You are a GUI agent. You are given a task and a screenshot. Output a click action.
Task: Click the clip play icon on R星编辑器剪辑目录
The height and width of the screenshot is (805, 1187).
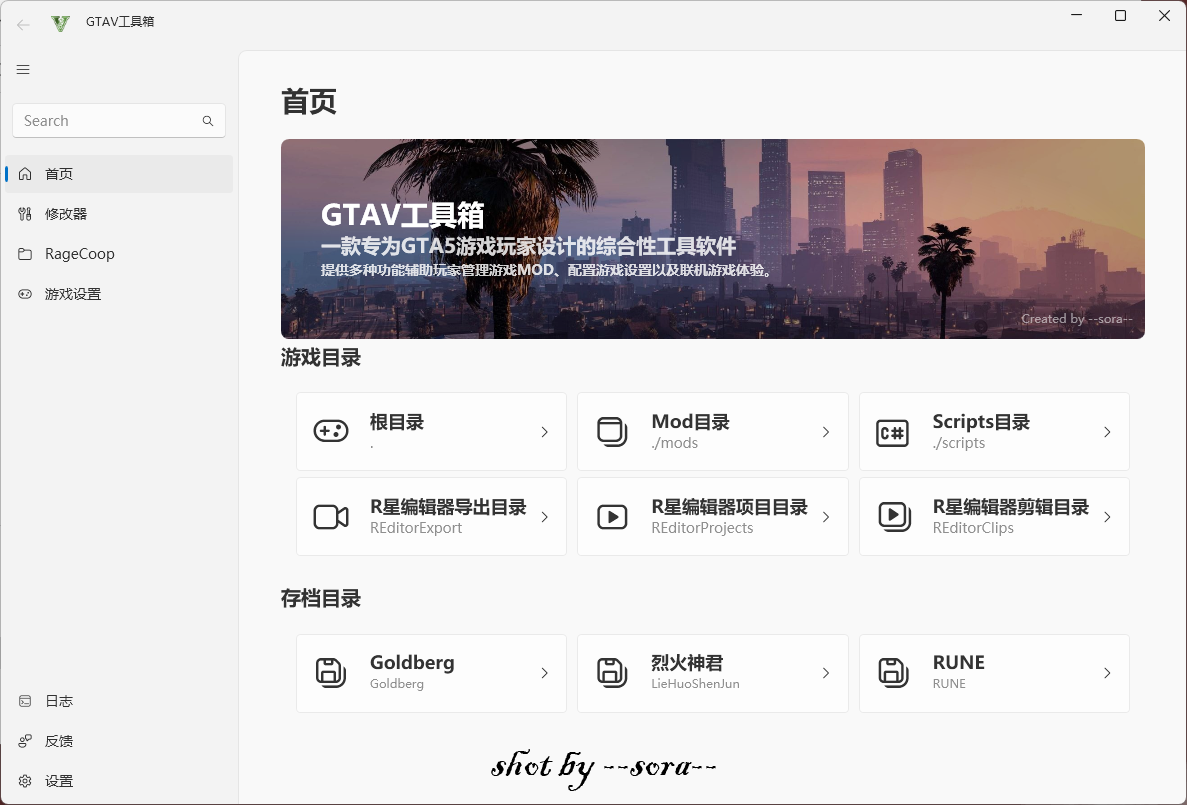coord(893,516)
